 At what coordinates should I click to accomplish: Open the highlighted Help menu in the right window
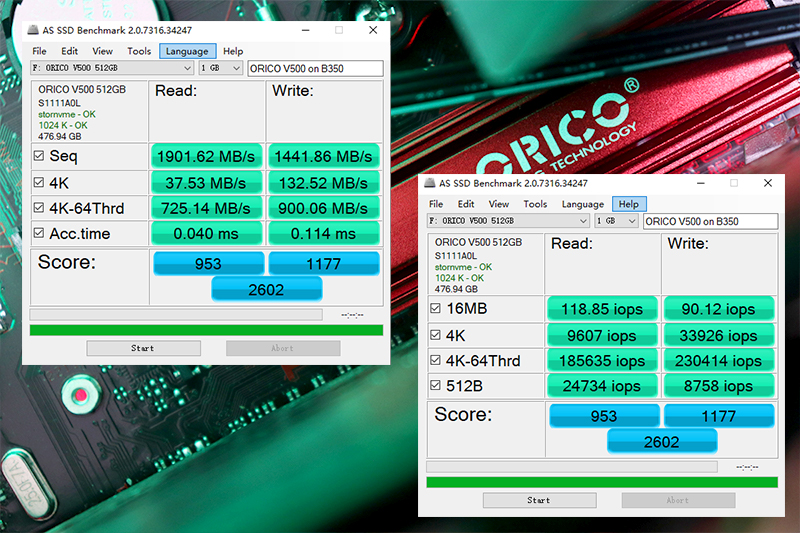[x=629, y=204]
